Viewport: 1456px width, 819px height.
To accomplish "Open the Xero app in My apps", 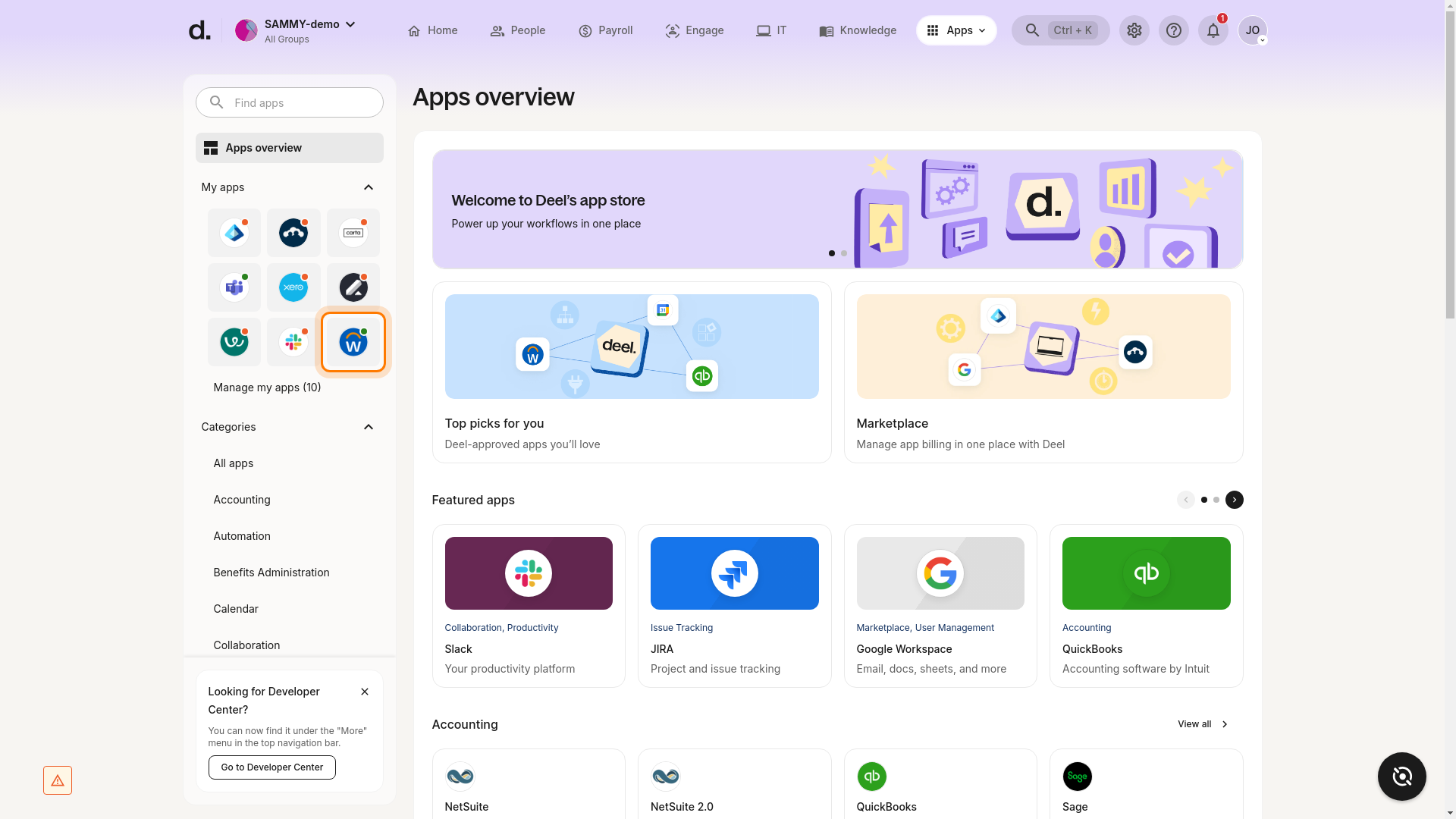I will click(293, 287).
